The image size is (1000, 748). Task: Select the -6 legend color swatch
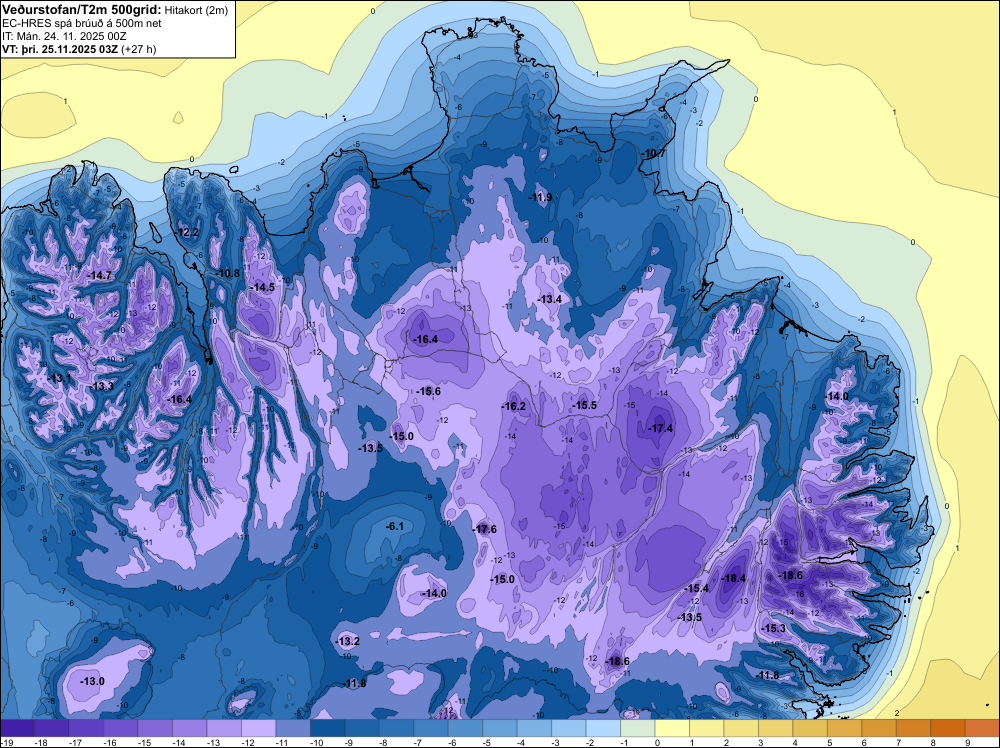coord(465,728)
